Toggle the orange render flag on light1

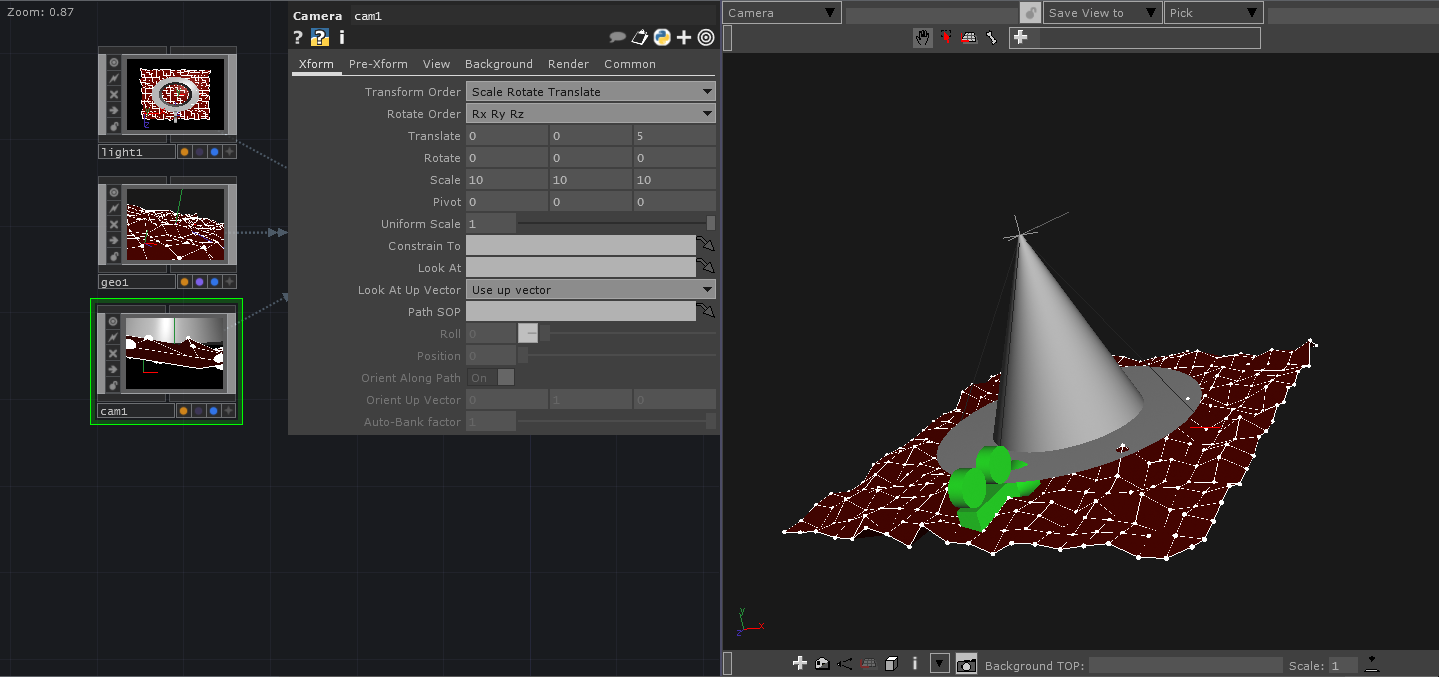(x=184, y=152)
